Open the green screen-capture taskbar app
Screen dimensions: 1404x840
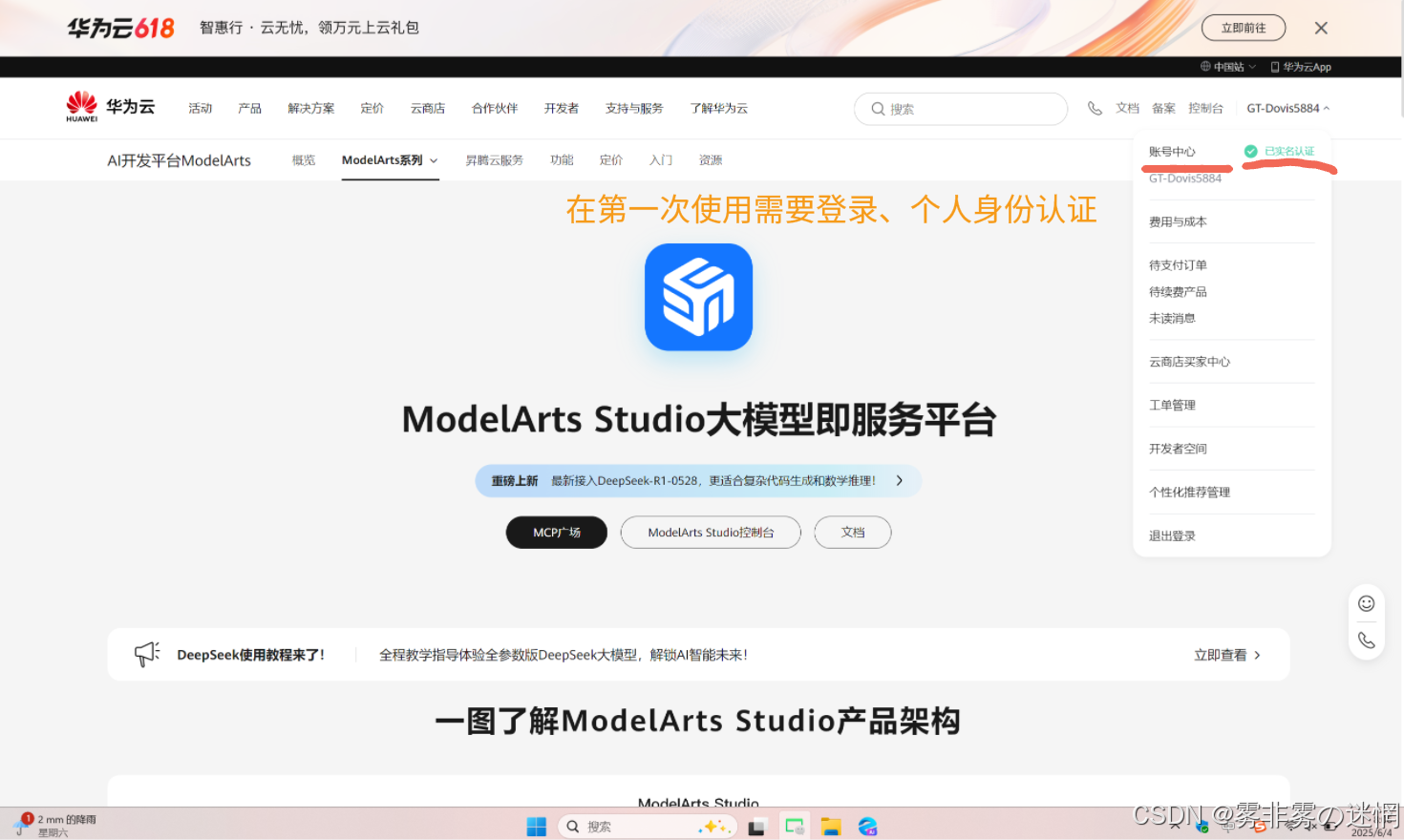[794, 827]
